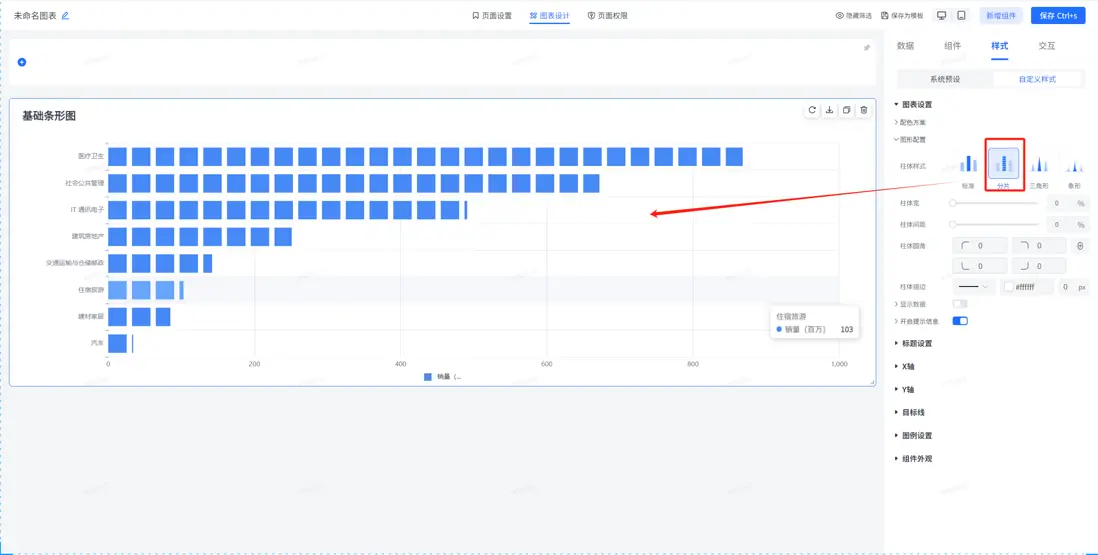This screenshot has height=555, width=1098.
Task: Switch to desktop preview icon
Action: pos(942,16)
